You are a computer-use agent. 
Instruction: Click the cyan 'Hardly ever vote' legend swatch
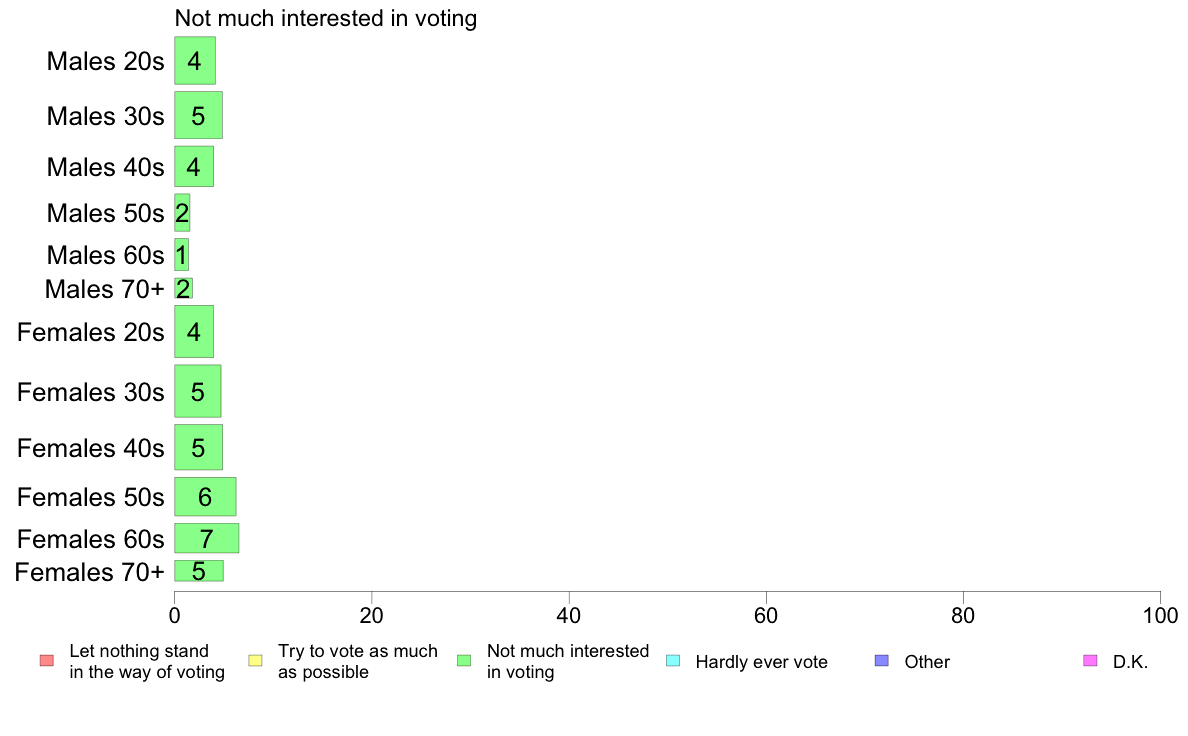pyautogui.click(x=673, y=661)
